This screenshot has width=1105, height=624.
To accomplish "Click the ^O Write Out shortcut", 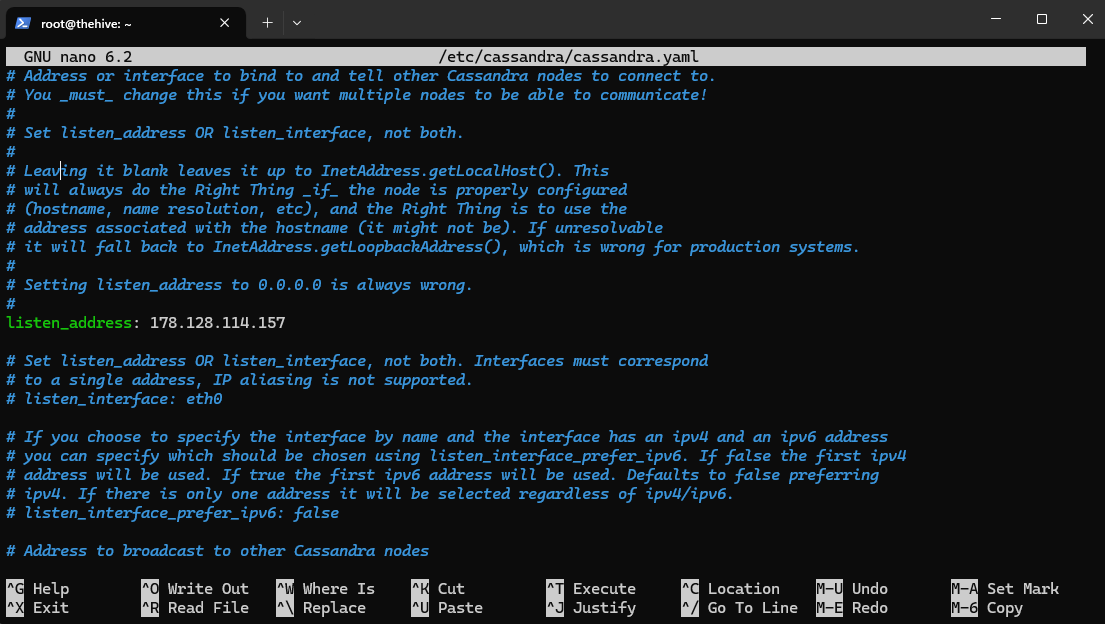I will (x=195, y=589).
